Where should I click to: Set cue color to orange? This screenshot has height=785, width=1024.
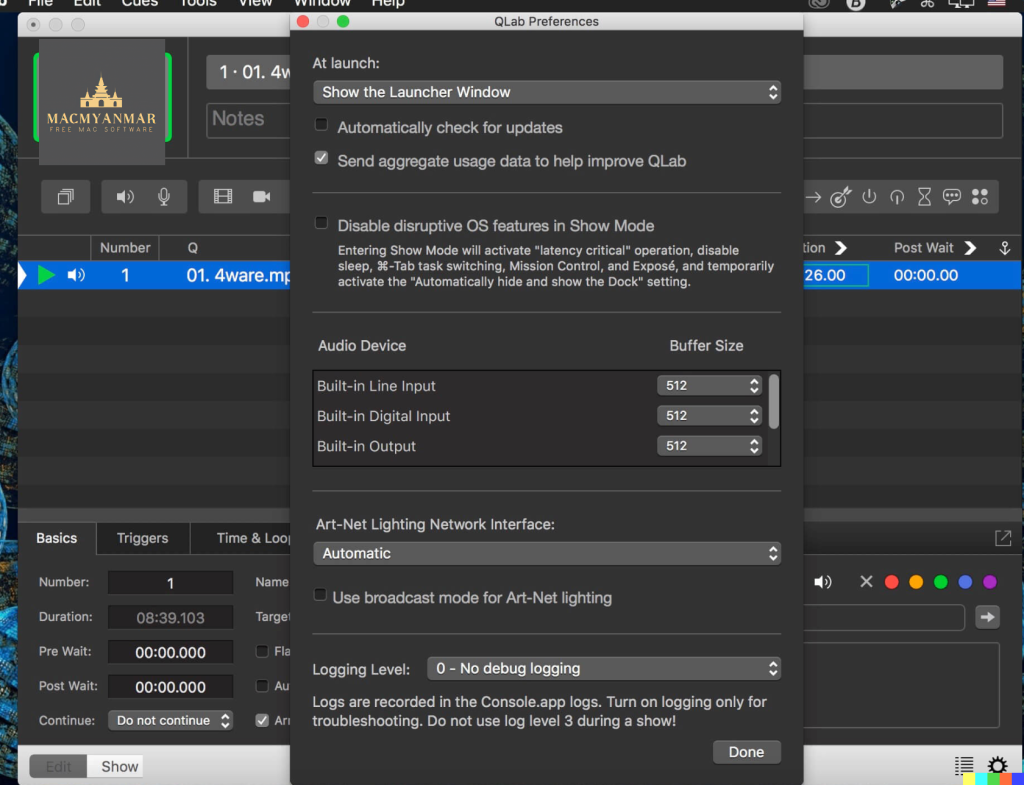[916, 582]
